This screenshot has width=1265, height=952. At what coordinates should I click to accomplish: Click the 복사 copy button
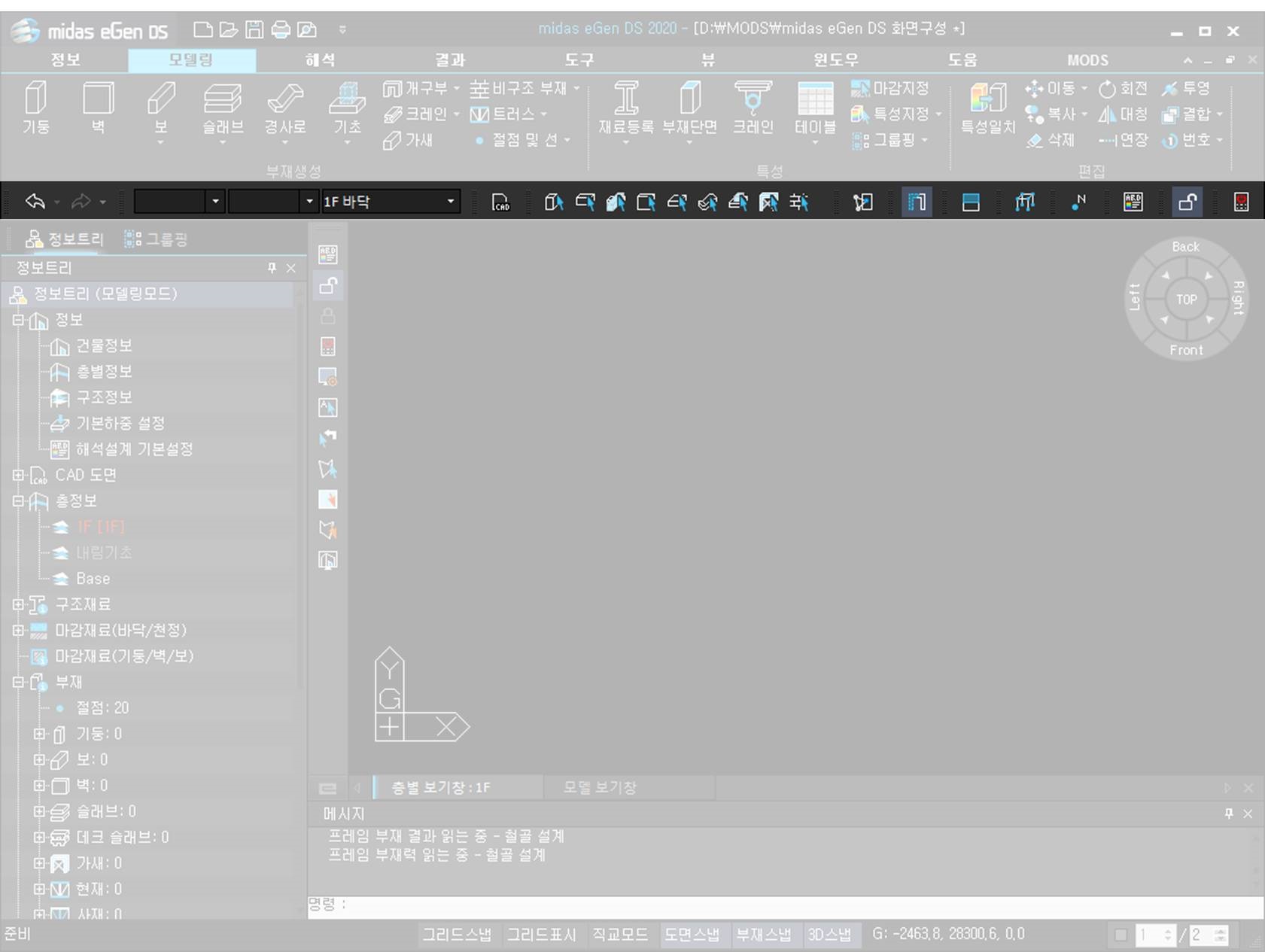1056,114
